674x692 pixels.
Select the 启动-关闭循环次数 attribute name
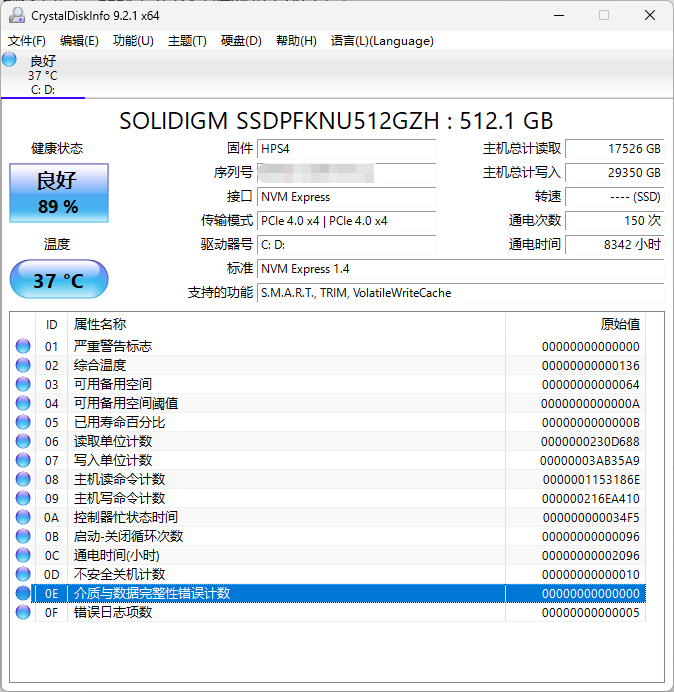(128, 536)
